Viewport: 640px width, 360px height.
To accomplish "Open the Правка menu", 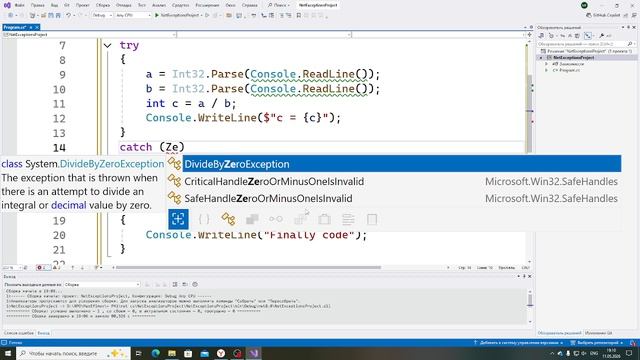I will pos(38,5).
